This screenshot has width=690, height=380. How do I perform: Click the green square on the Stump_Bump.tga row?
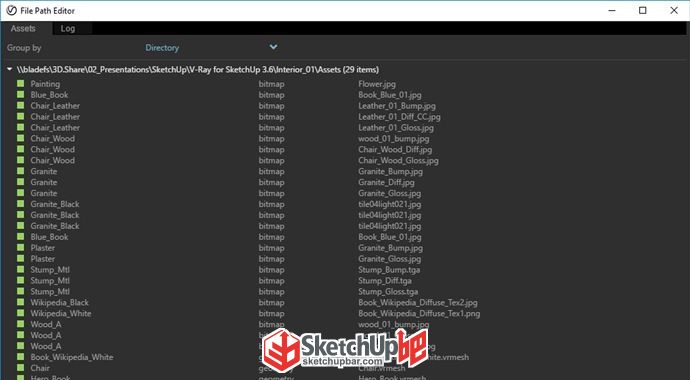pyautogui.click(x=20, y=270)
